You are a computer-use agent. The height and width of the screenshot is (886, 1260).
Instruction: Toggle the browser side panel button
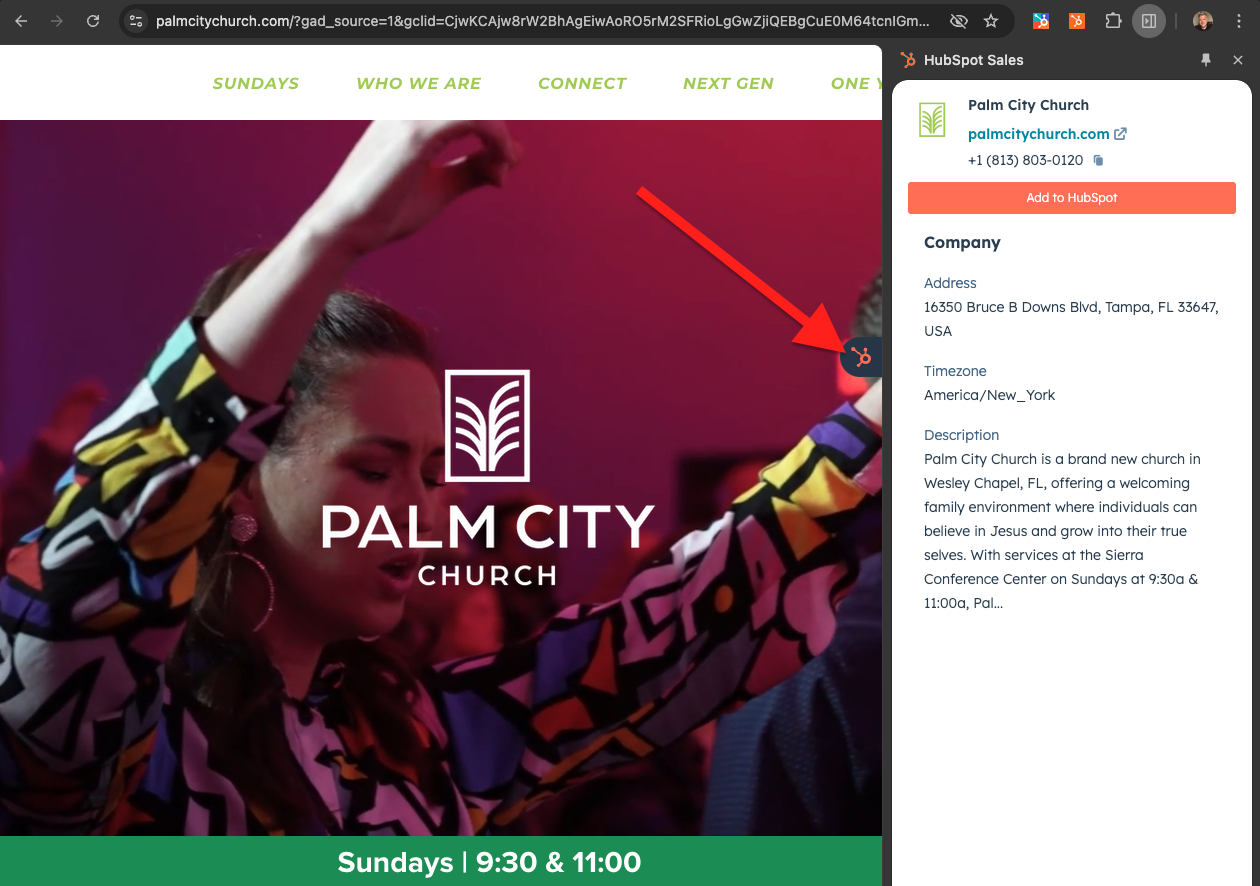pos(1149,20)
